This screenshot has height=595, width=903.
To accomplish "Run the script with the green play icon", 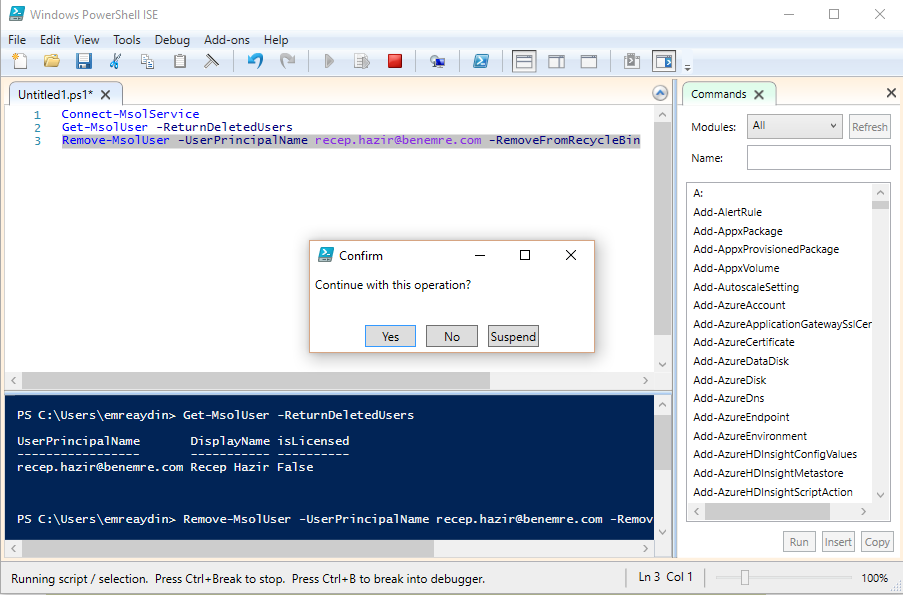I will pos(329,61).
